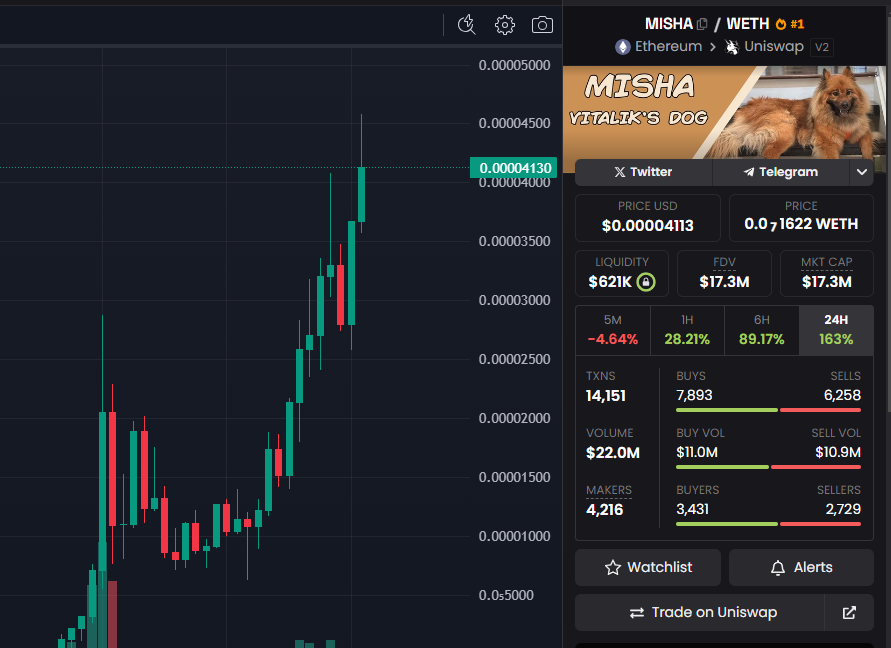Open the project's Twitter page
This screenshot has height=648, width=891.
coord(643,172)
